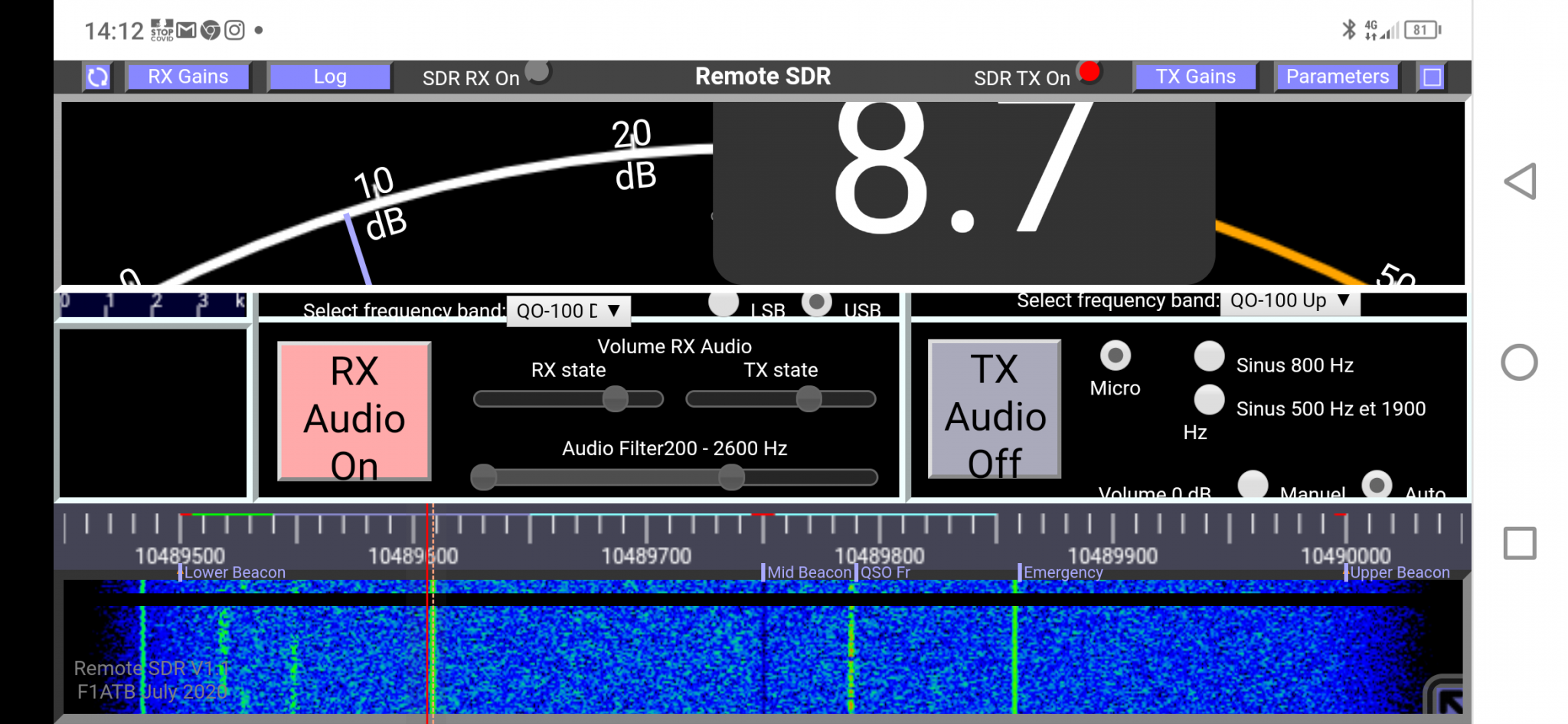Open the QO-100 Down frequency band dropdown

click(567, 310)
